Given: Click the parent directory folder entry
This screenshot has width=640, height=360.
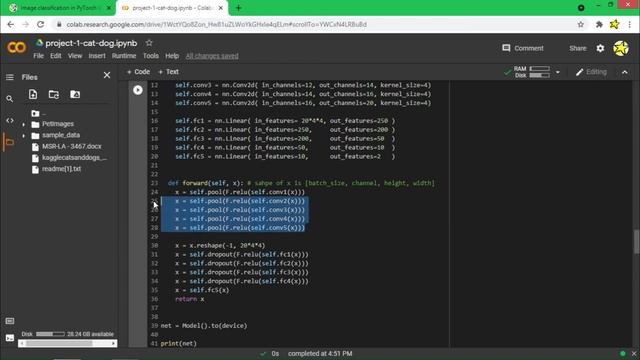Looking at the screenshot, I should point(39,113).
